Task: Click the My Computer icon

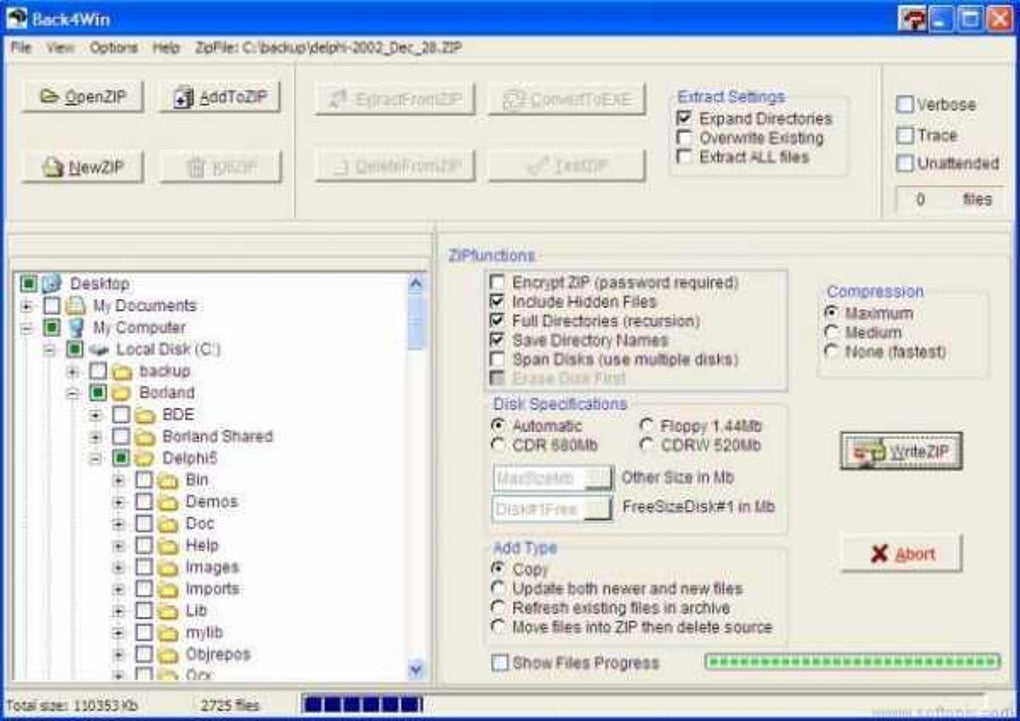Action: pyautogui.click(x=75, y=327)
